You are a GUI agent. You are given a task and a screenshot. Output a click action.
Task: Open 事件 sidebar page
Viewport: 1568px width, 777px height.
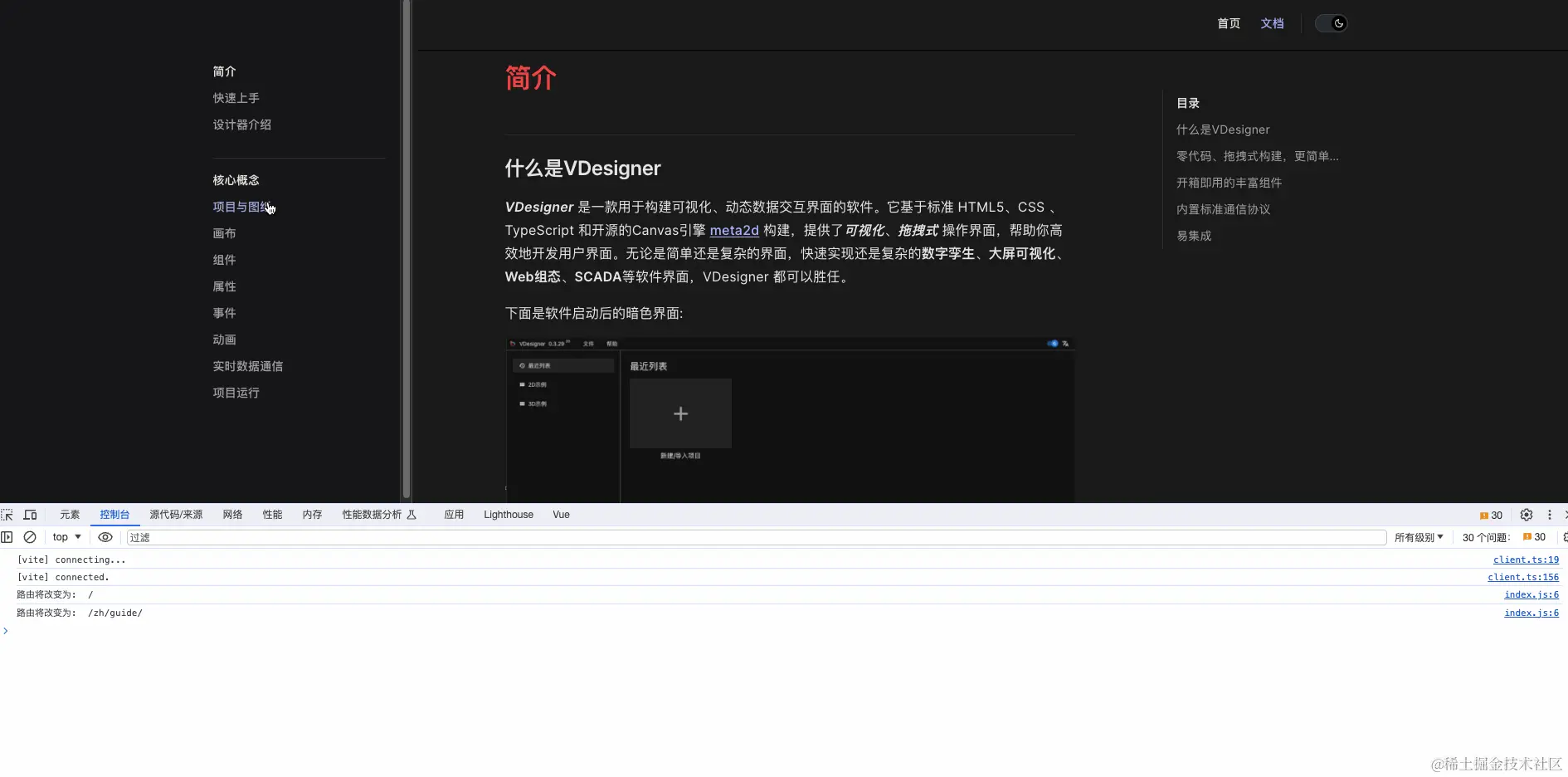(x=224, y=313)
